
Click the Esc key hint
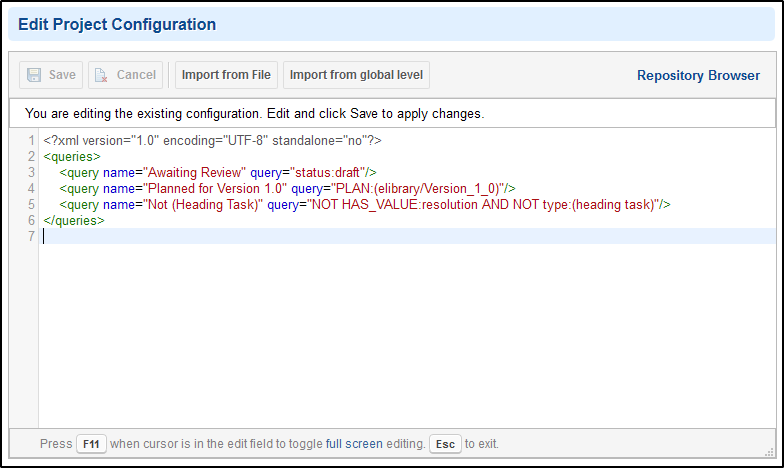tap(445, 444)
